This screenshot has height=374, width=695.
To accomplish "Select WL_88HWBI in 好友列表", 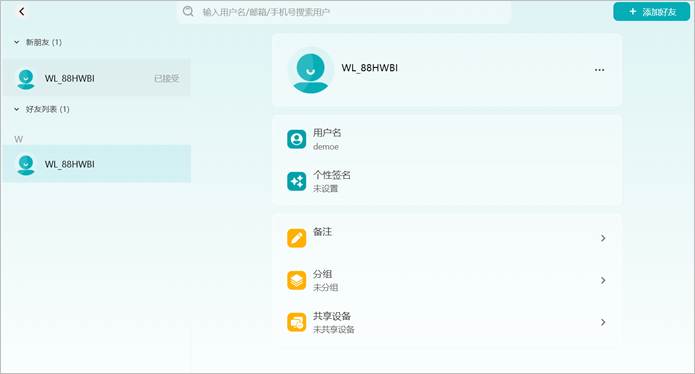I will [x=96, y=164].
